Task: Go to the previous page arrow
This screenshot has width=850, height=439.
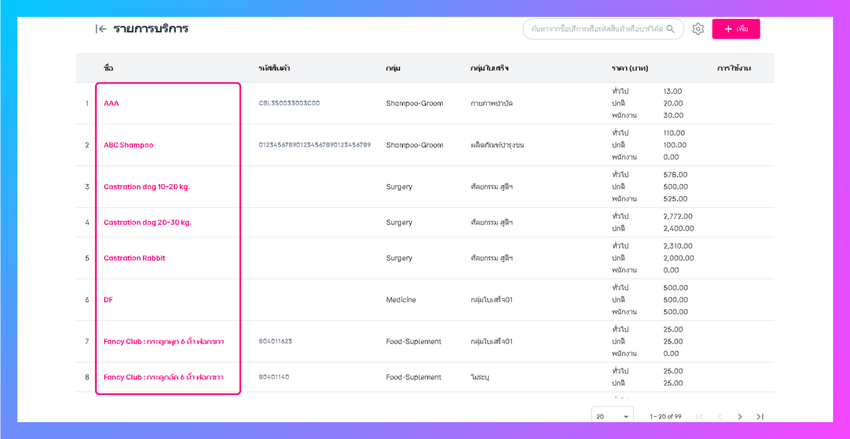Action: click(719, 416)
